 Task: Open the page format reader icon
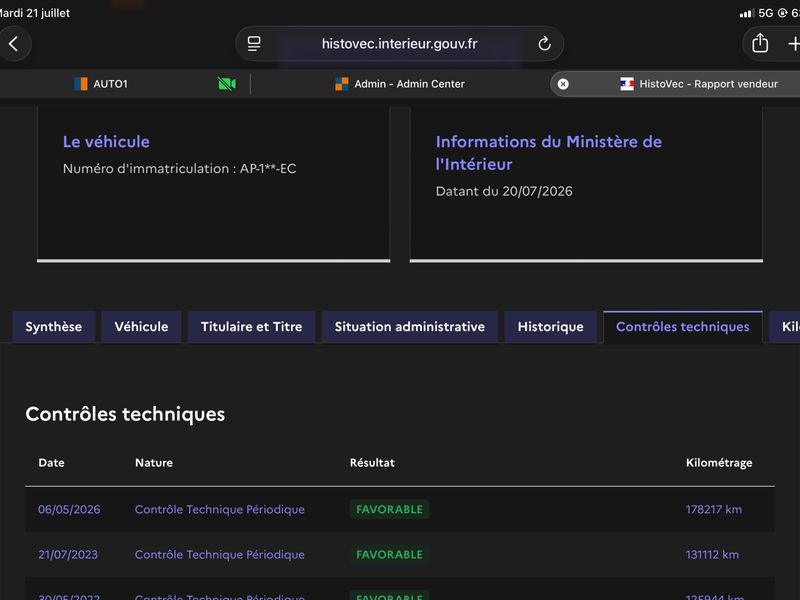[254, 44]
